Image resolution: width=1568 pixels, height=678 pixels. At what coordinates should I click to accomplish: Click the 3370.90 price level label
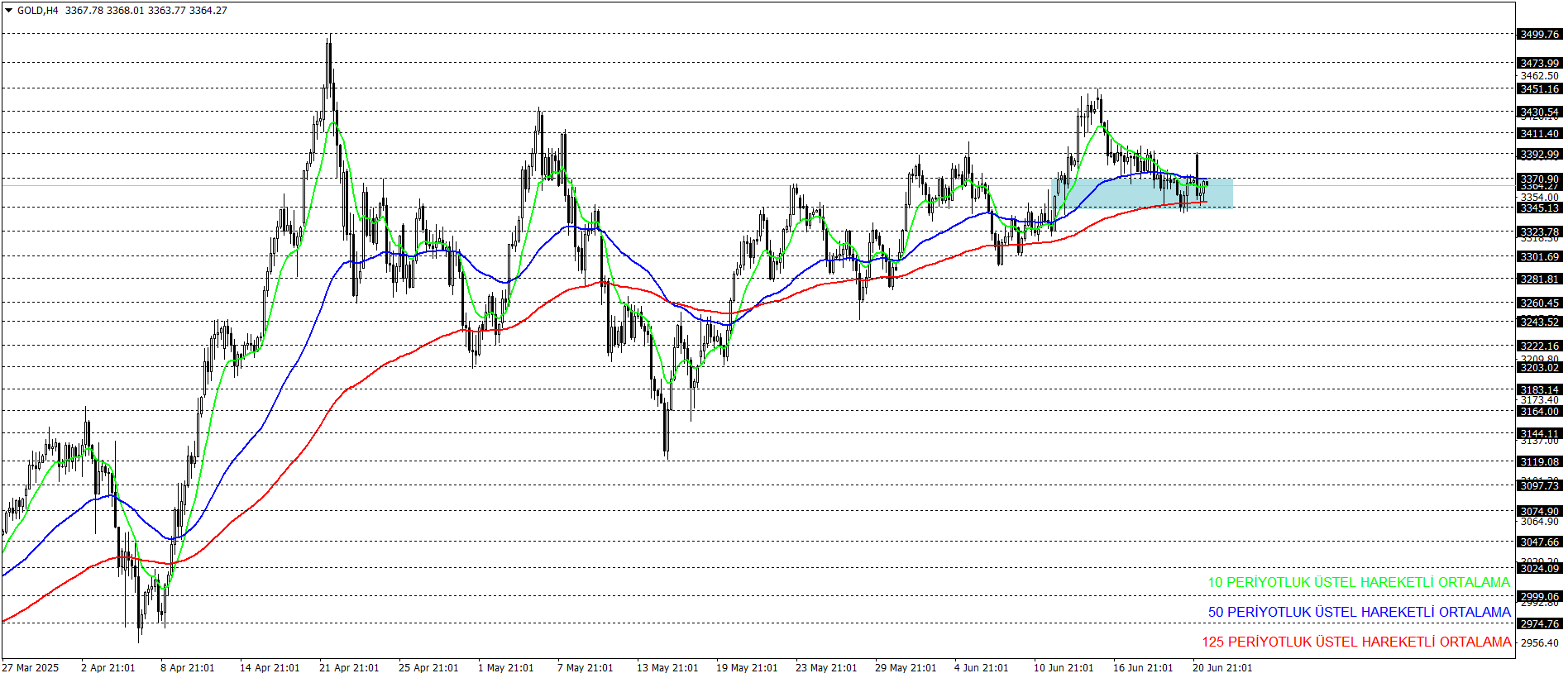tap(1540, 179)
